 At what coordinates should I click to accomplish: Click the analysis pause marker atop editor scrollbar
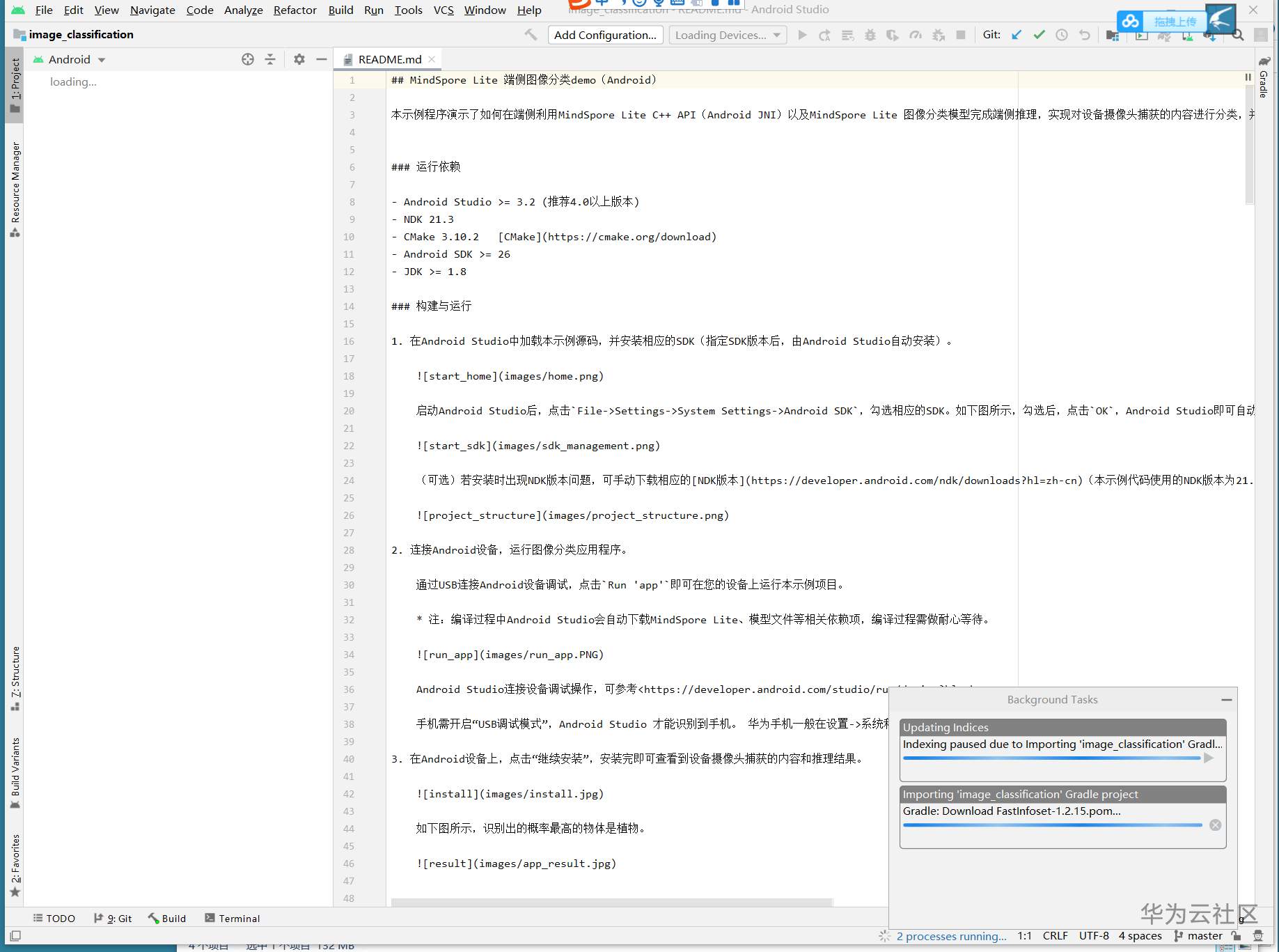click(x=1248, y=77)
